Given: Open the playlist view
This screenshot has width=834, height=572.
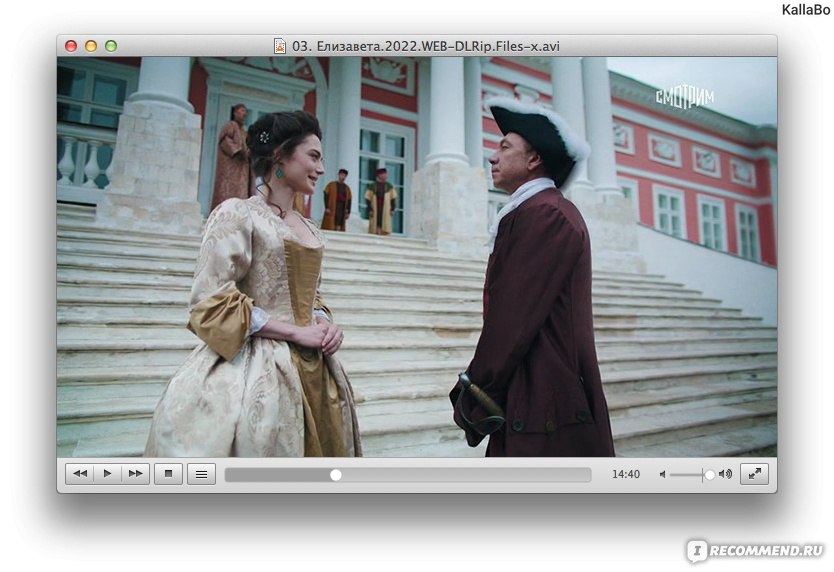Looking at the screenshot, I should 202,474.
